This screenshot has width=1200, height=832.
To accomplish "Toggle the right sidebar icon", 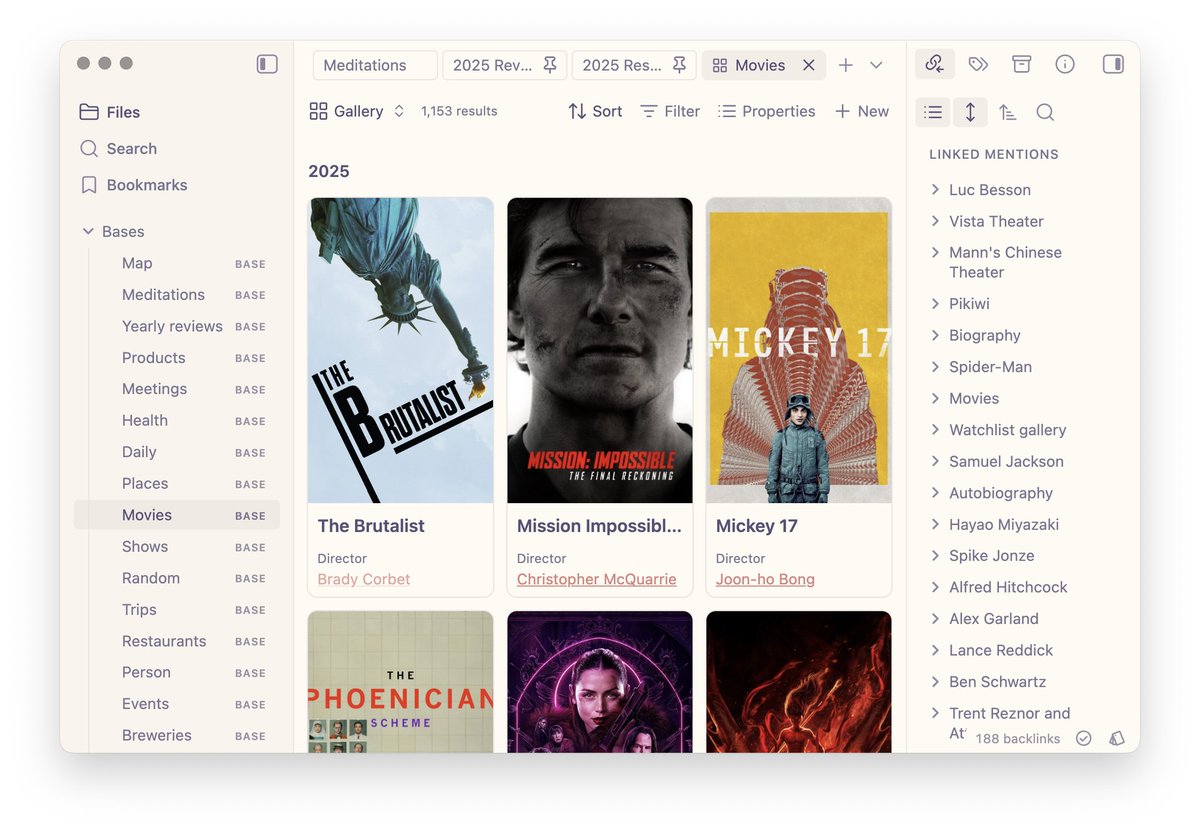I will pyautogui.click(x=1113, y=64).
